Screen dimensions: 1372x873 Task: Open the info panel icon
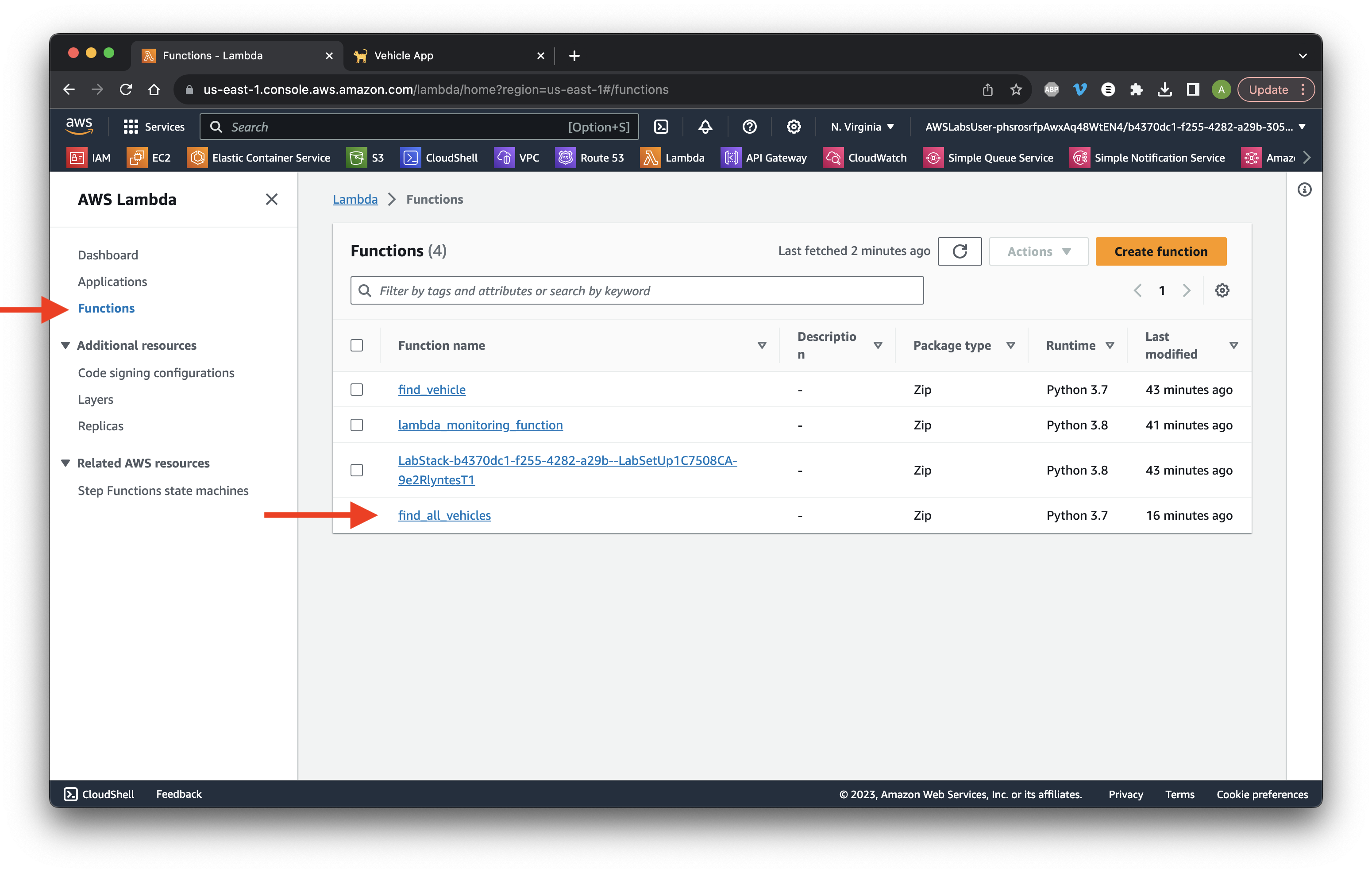(1304, 190)
